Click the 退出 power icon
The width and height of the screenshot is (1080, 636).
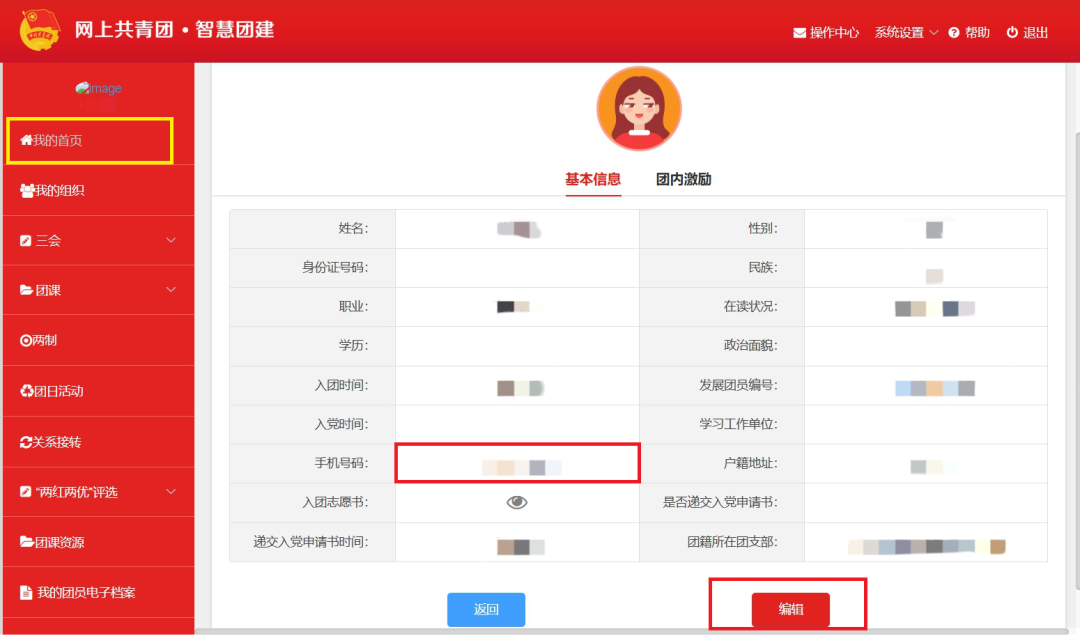[x=1012, y=32]
